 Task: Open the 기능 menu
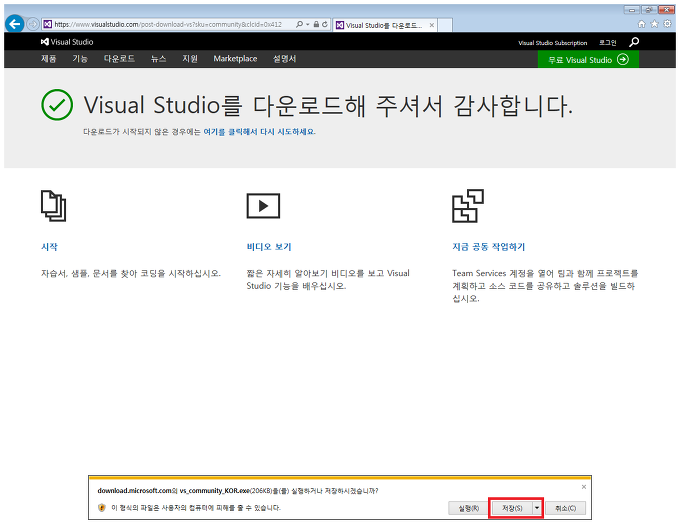[x=80, y=59]
